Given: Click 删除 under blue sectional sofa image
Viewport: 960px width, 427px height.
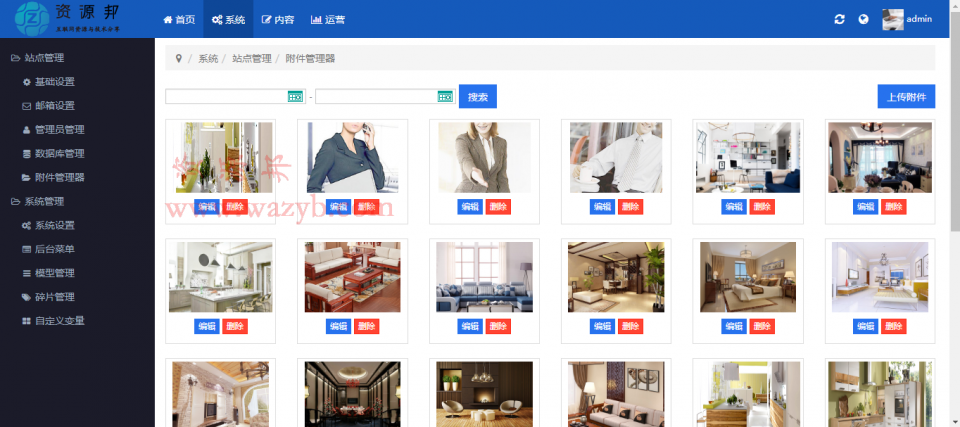Looking at the screenshot, I should (498, 327).
